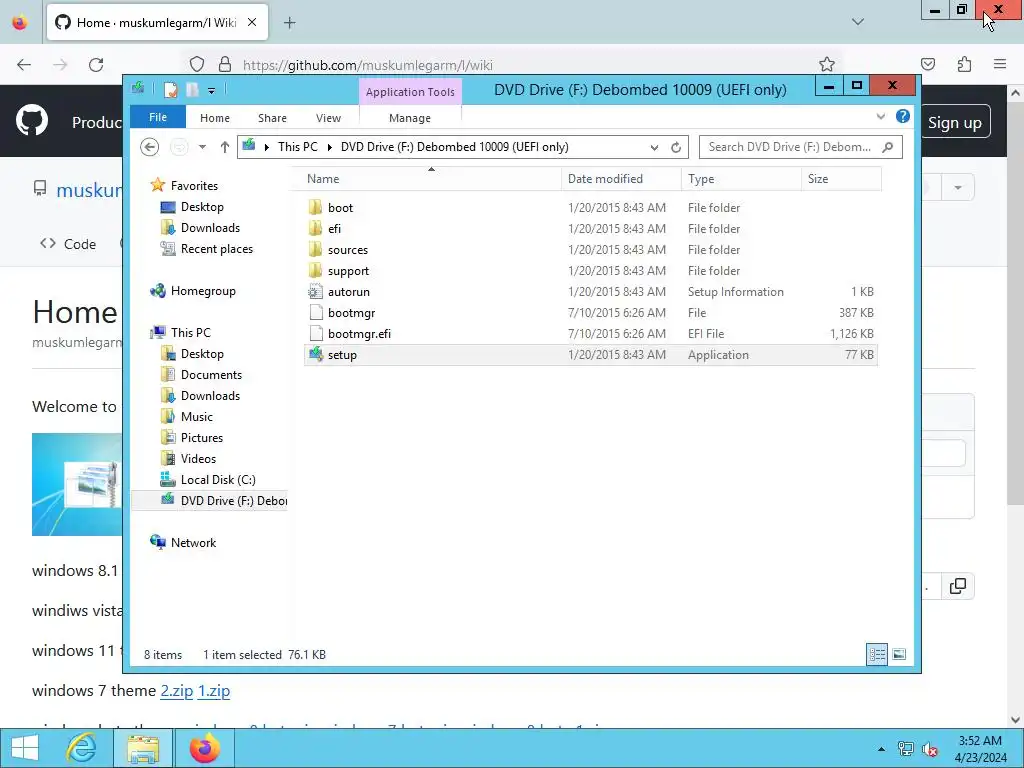This screenshot has height=768, width=1024.
Task: Sort by Name column header
Action: click(431, 179)
